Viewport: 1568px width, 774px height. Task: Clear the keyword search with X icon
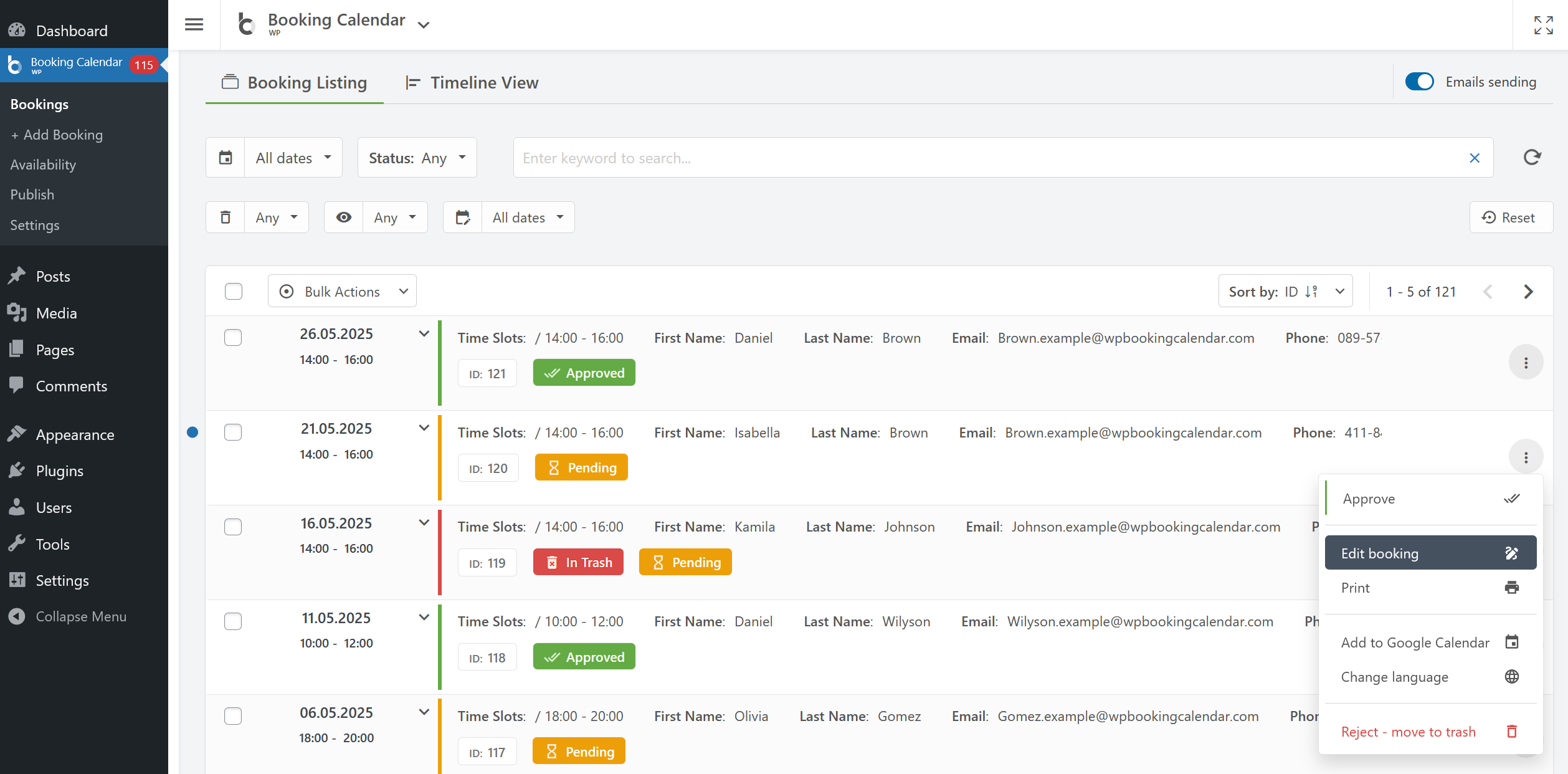click(1474, 158)
